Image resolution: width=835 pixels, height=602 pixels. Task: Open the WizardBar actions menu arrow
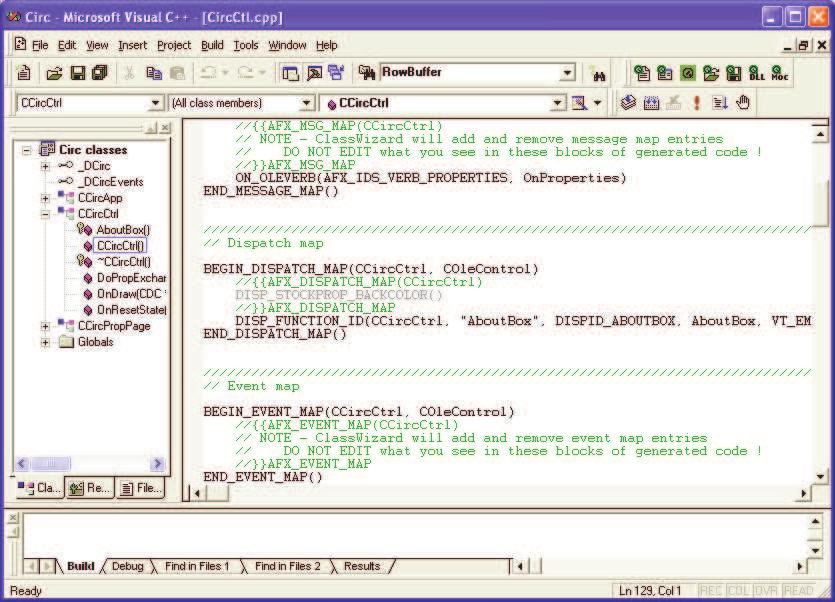[597, 103]
